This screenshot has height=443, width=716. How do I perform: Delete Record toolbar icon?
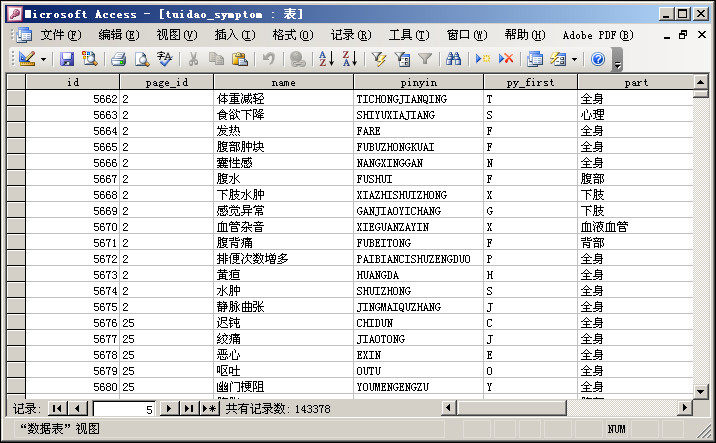tap(506, 58)
